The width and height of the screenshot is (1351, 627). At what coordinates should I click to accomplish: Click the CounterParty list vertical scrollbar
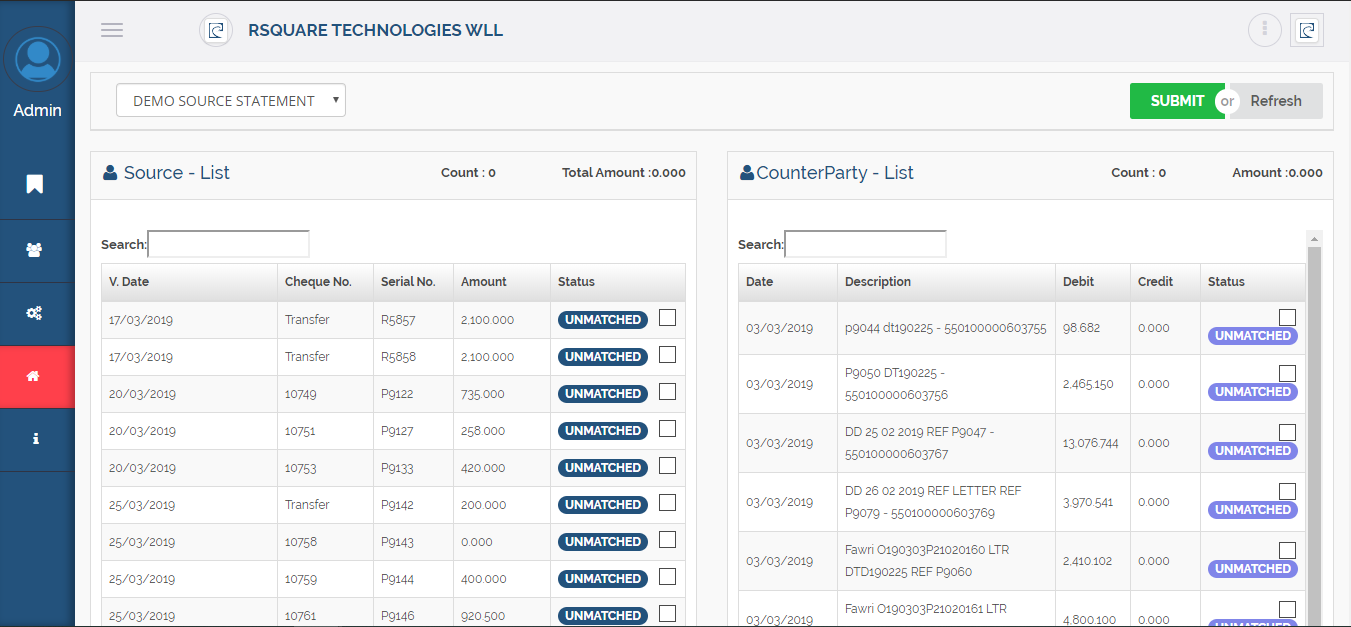1314,430
